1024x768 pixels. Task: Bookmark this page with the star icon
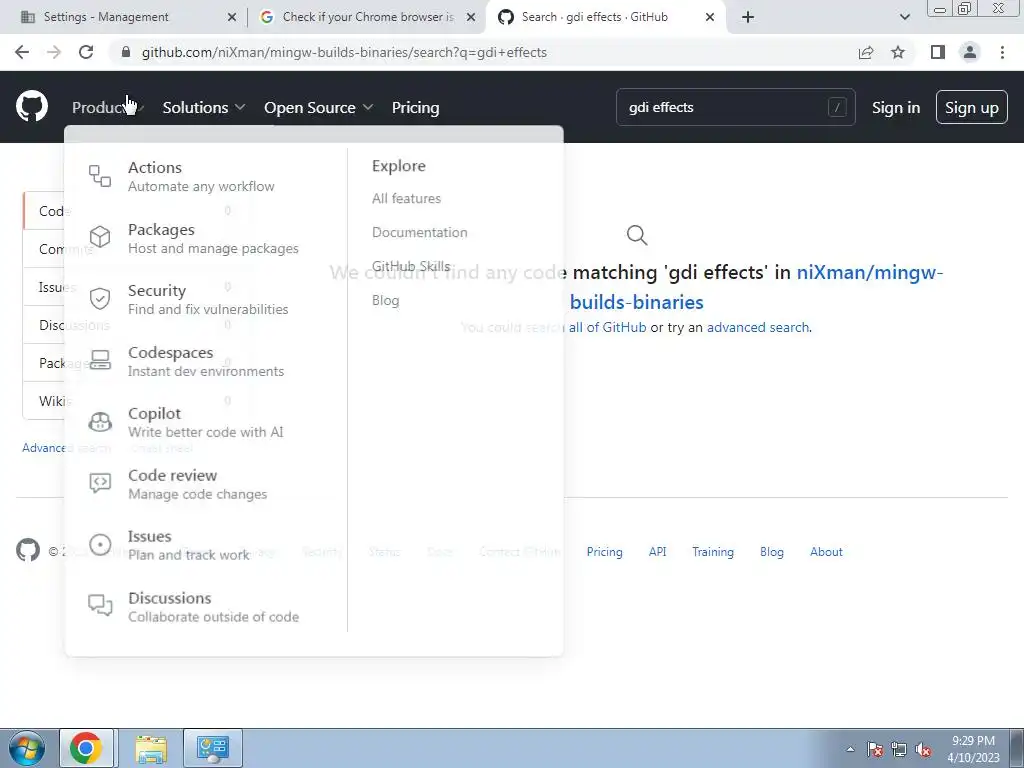coord(898,52)
